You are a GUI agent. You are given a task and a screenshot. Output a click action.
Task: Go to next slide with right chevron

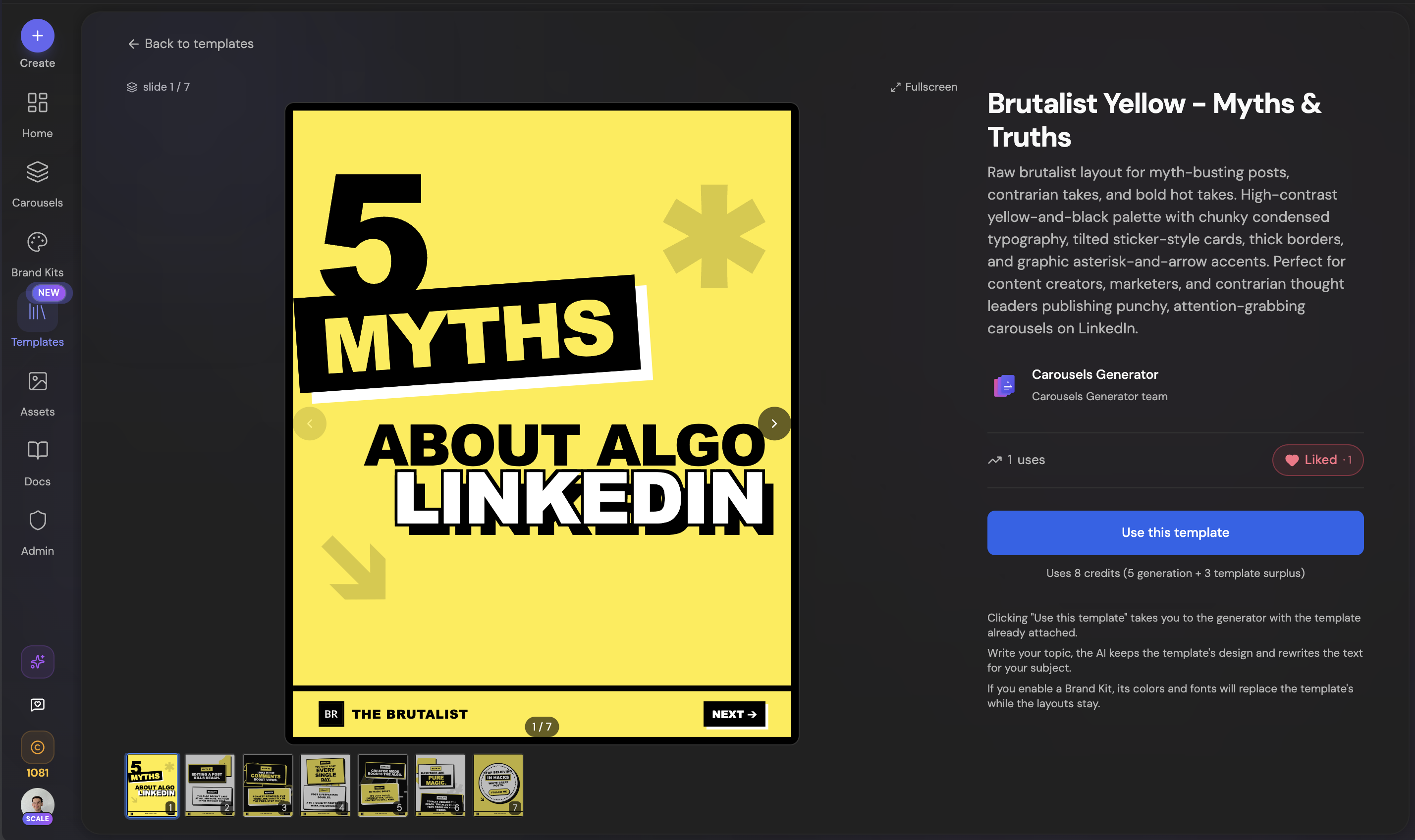point(774,423)
